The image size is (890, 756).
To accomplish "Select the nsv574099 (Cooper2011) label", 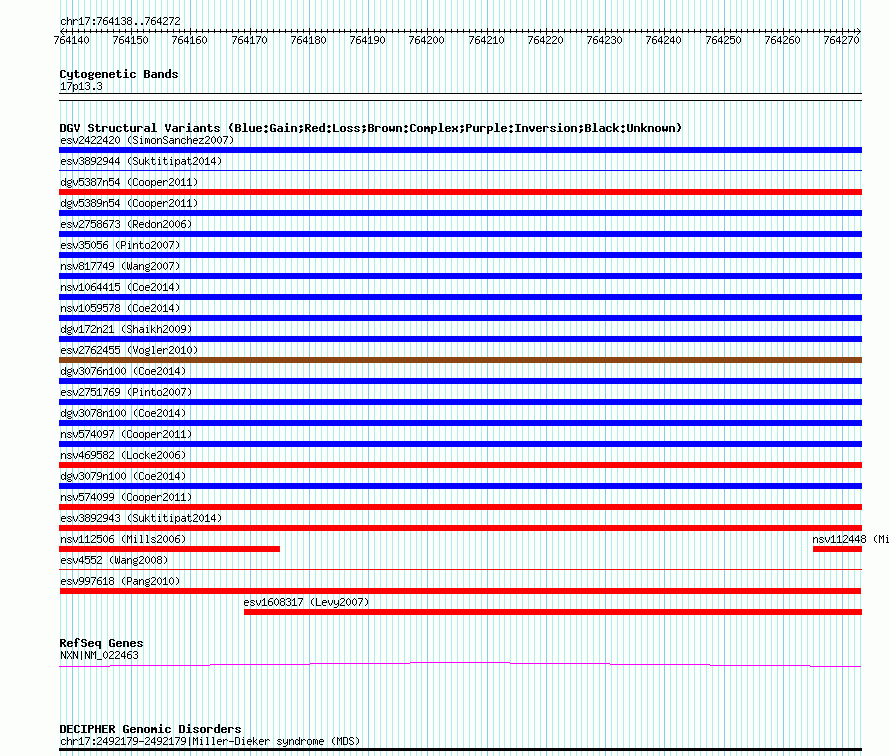I will tap(126, 497).
